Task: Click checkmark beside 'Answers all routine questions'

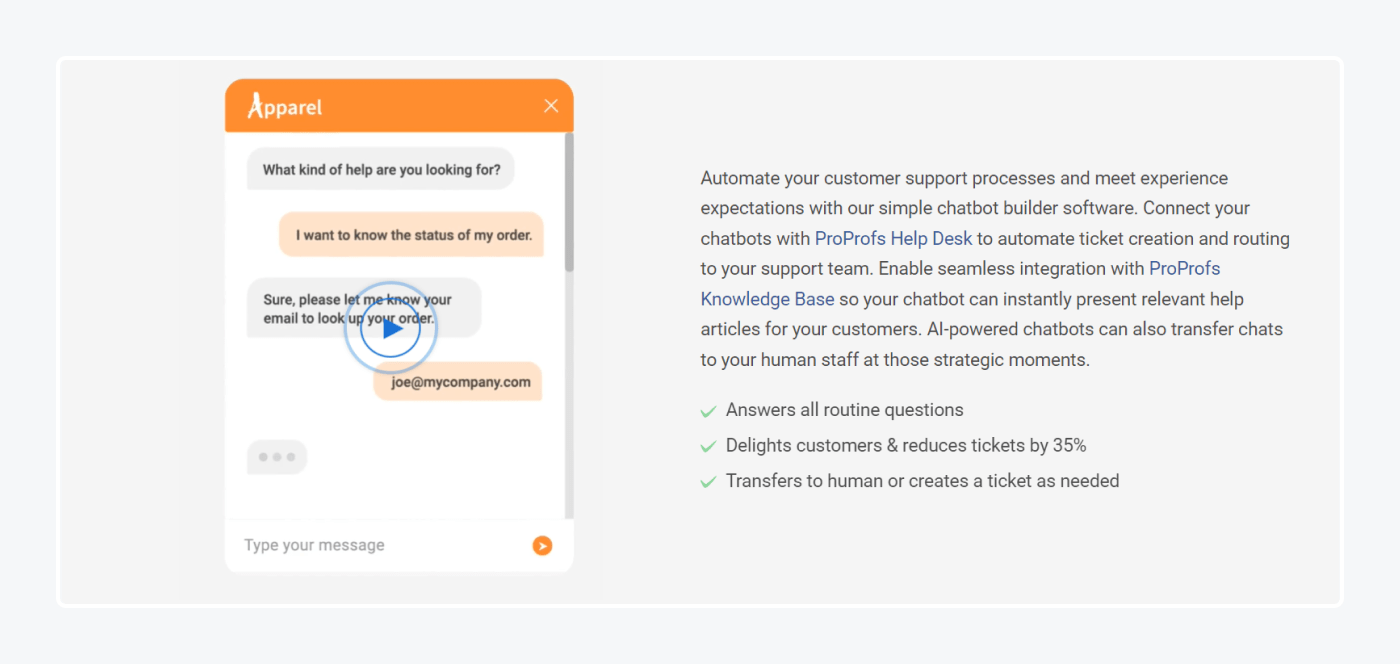Action: (708, 411)
